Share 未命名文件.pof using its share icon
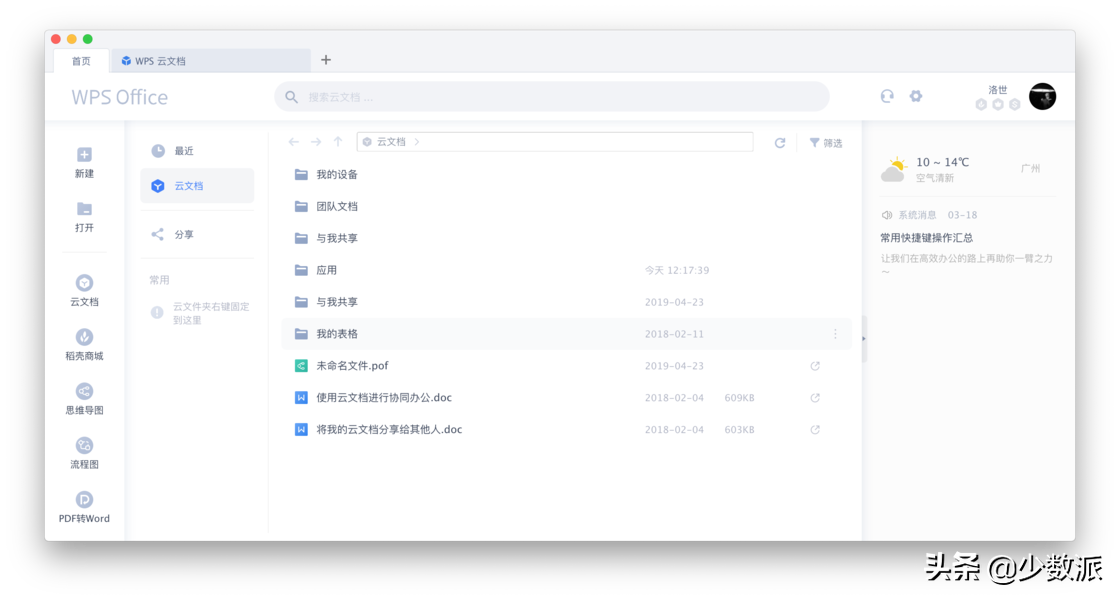 click(x=815, y=366)
